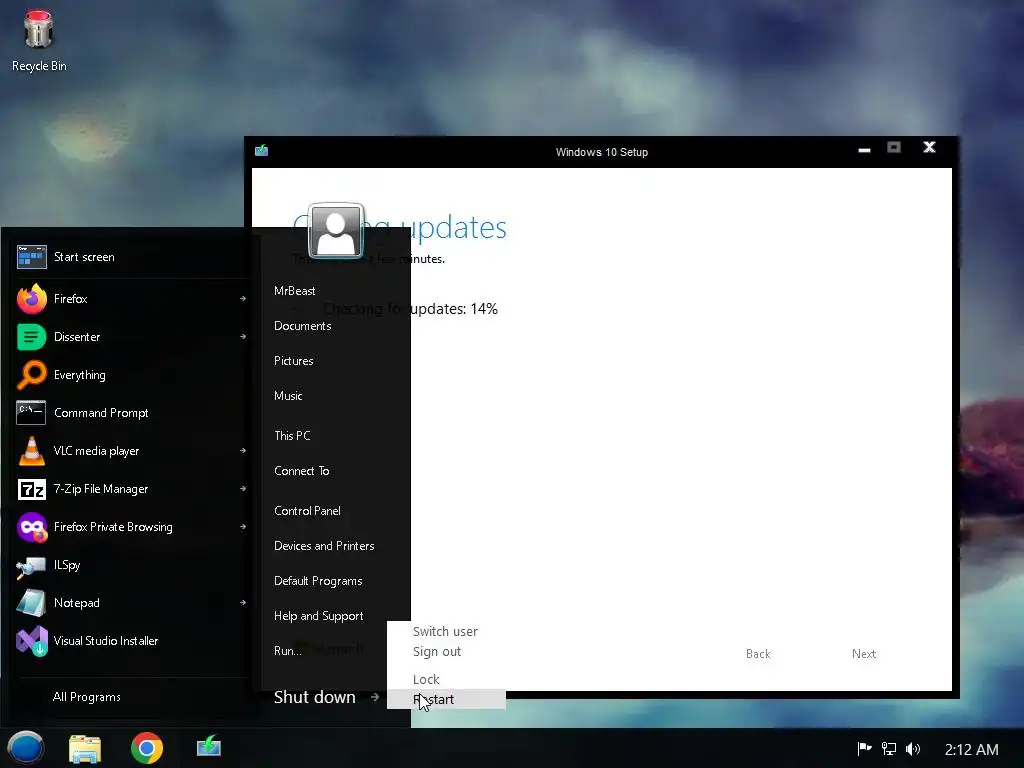Click the Start orb button

tap(25, 748)
